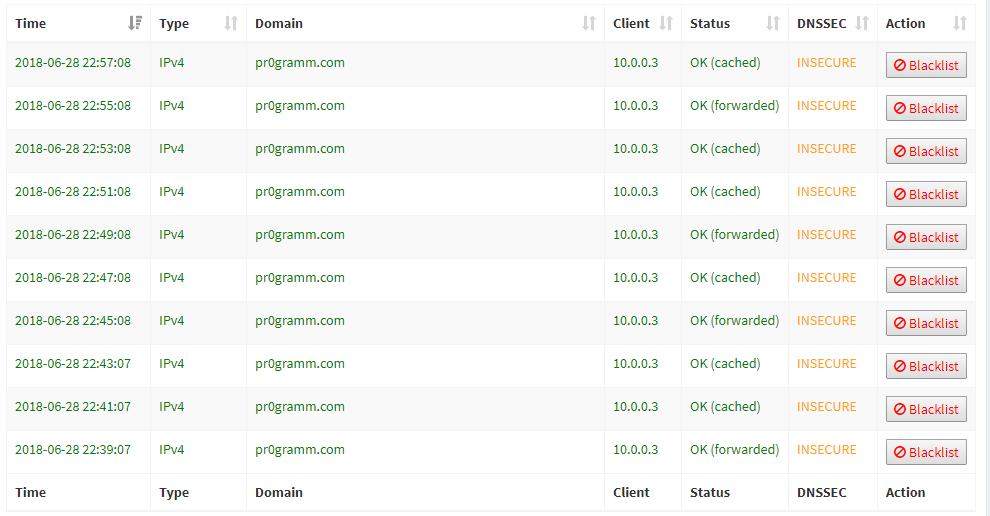Click INSECURE label in 22:45:08 row
Viewport: 990px width, 516px height.
(826, 320)
